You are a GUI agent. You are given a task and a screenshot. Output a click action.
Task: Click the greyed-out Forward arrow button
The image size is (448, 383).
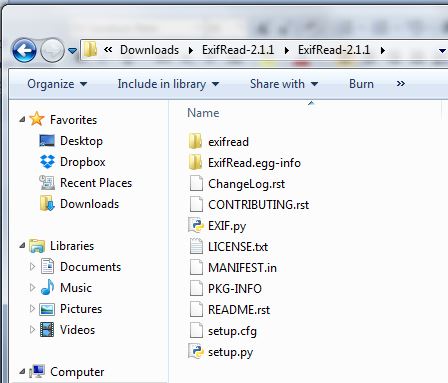[52, 50]
